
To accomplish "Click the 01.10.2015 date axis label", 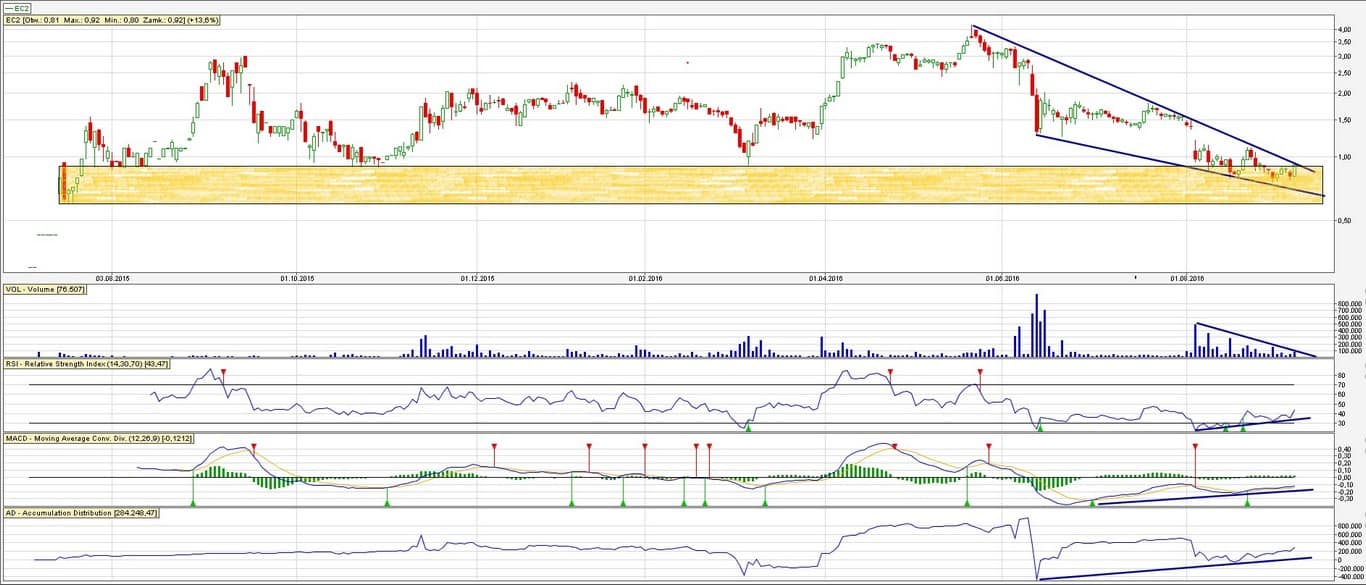I will 297,279.
